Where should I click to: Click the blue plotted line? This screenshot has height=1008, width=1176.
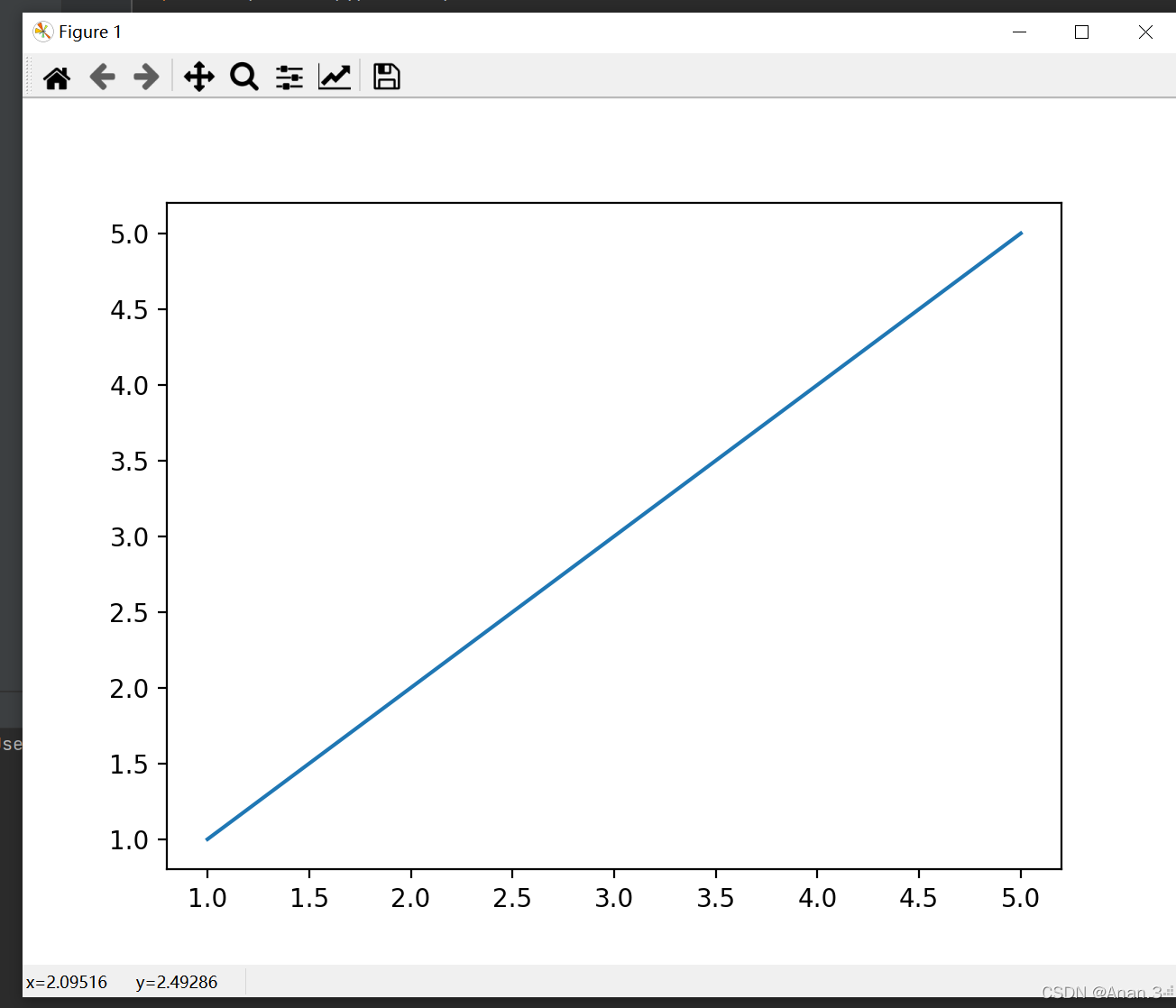click(614, 536)
